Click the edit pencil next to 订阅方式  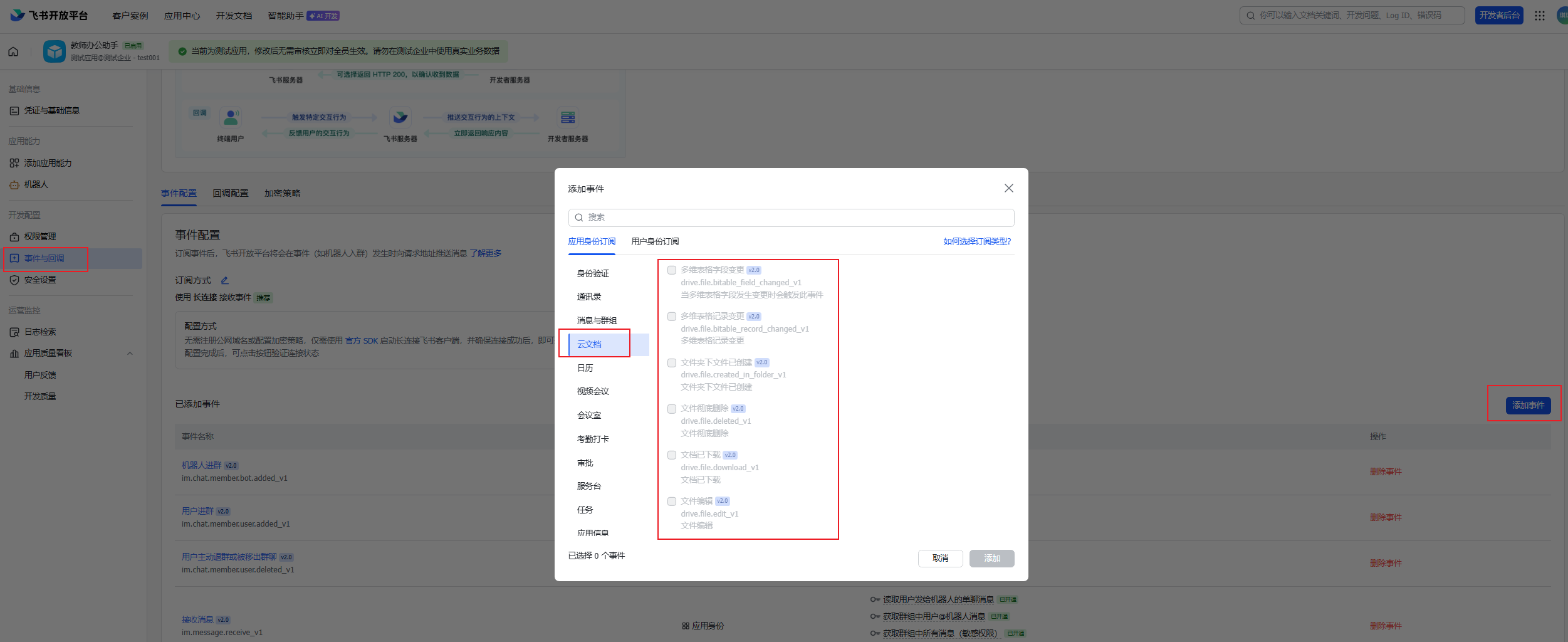click(x=225, y=280)
